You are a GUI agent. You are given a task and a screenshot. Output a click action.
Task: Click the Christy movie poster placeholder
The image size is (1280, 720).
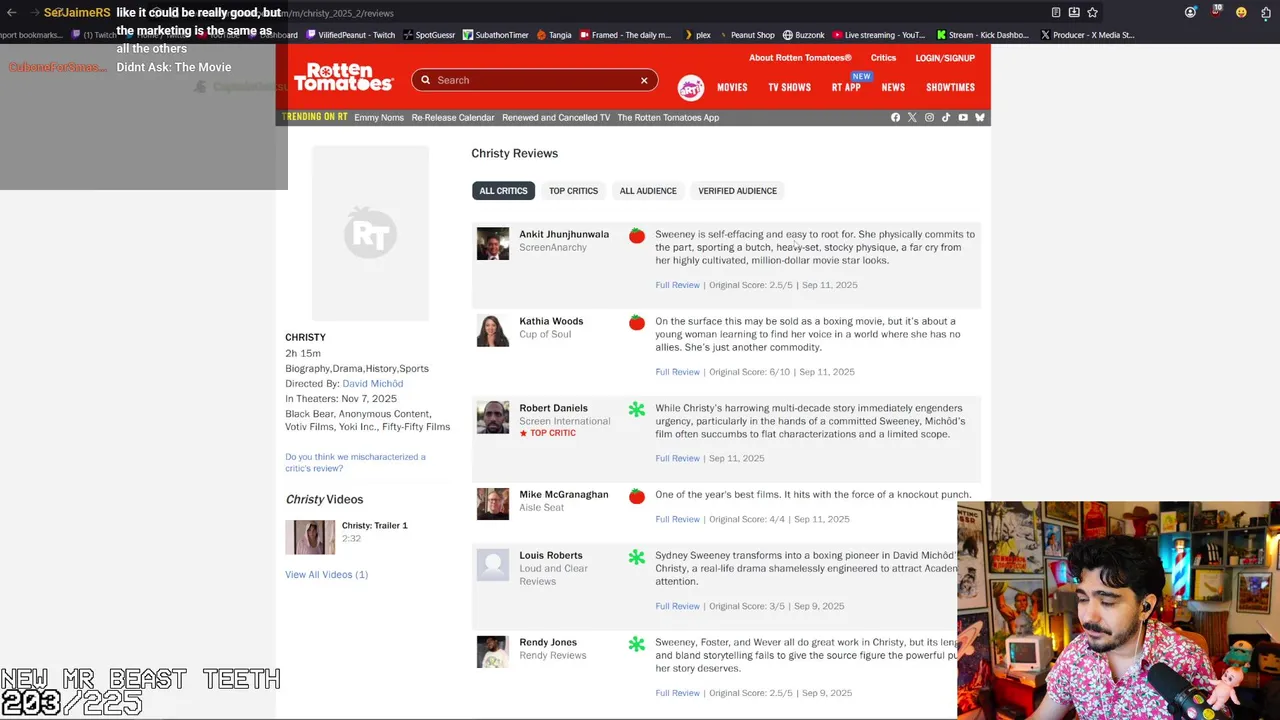coord(370,233)
